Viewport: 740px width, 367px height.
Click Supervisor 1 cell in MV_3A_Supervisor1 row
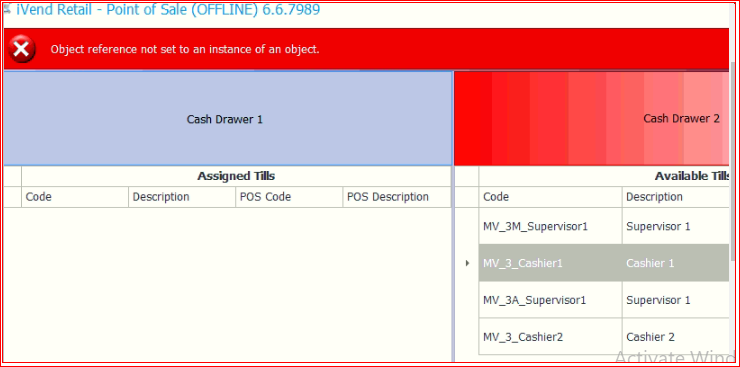(x=676, y=300)
